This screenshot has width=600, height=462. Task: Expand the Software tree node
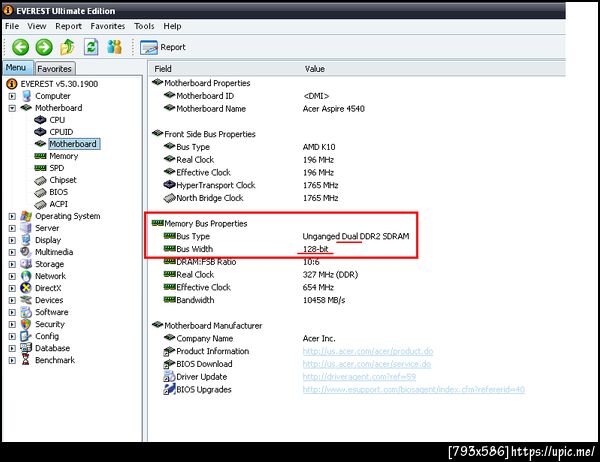point(12,312)
